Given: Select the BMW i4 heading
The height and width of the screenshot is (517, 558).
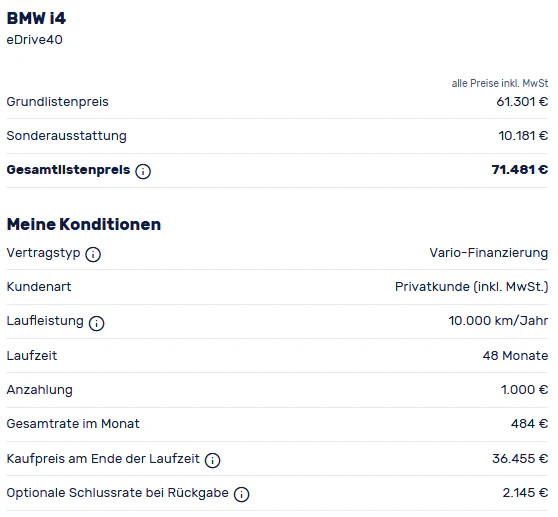Looking at the screenshot, I should click(36, 19).
